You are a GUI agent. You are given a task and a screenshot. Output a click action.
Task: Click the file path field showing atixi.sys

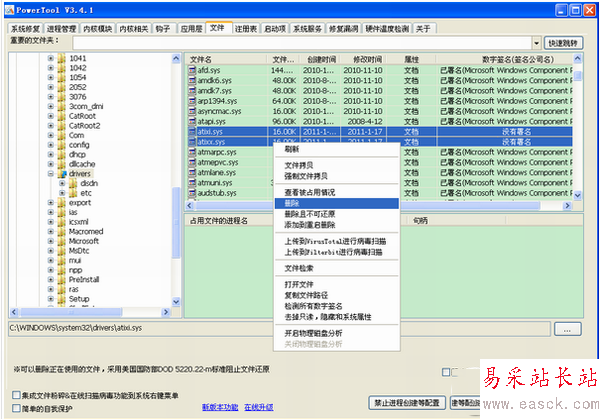pyautogui.click(x=279, y=329)
